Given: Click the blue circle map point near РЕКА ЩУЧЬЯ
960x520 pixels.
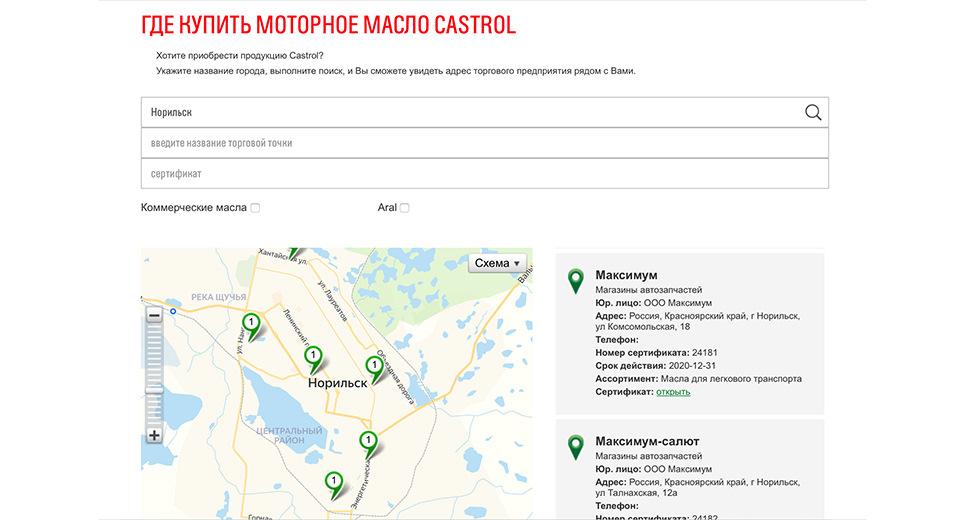Looking at the screenshot, I should coord(173,312).
